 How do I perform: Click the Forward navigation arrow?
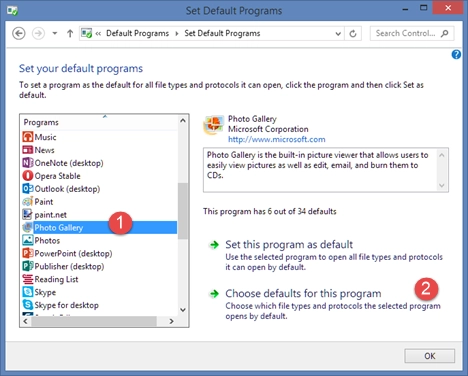coord(38,33)
